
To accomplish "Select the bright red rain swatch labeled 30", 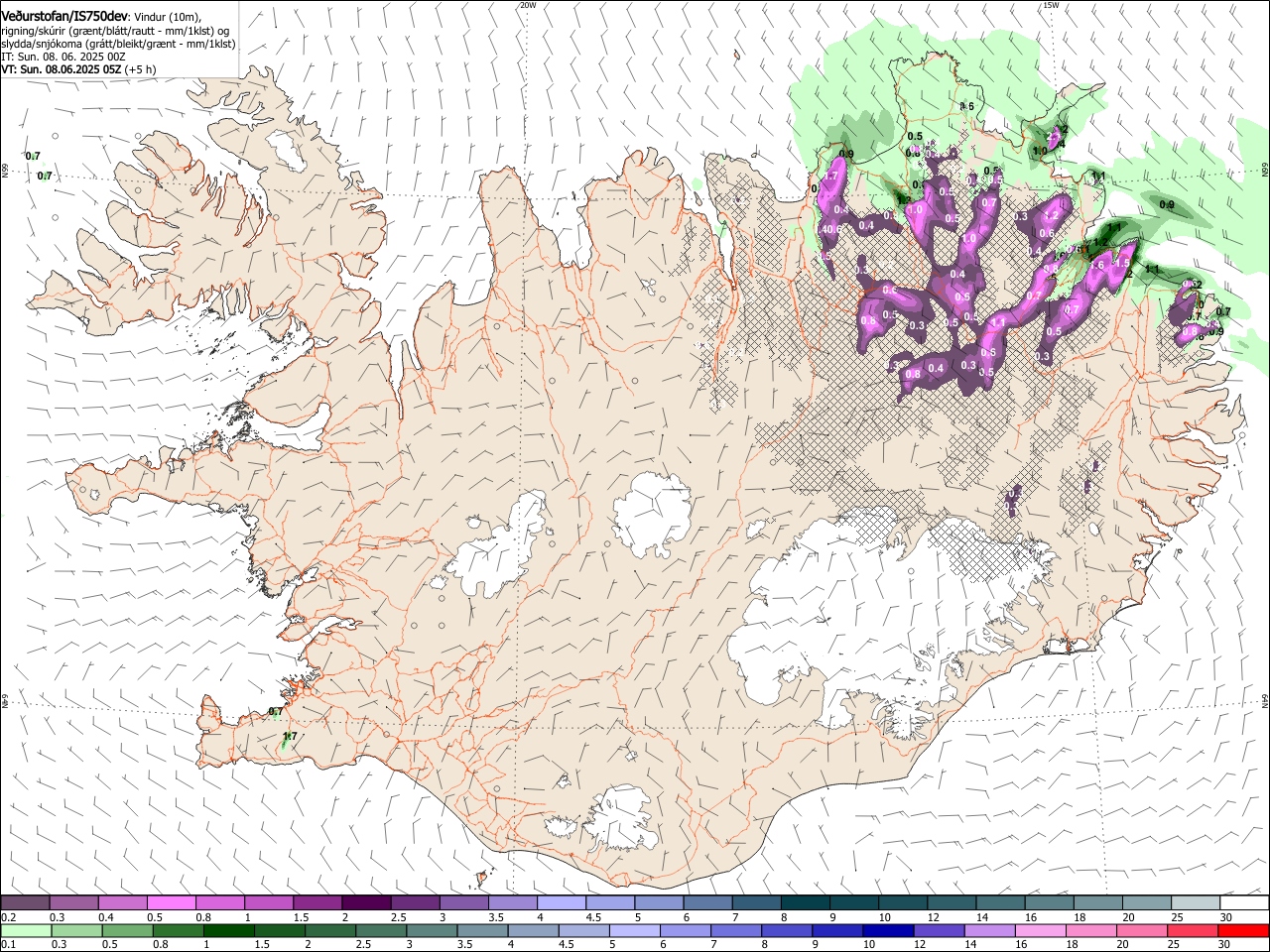I will coord(1244,931).
